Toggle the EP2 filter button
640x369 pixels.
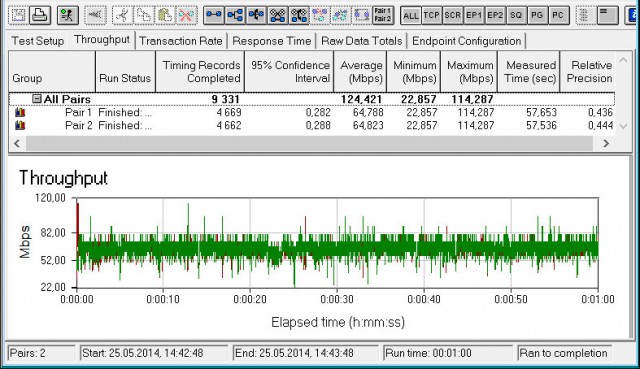(x=495, y=16)
